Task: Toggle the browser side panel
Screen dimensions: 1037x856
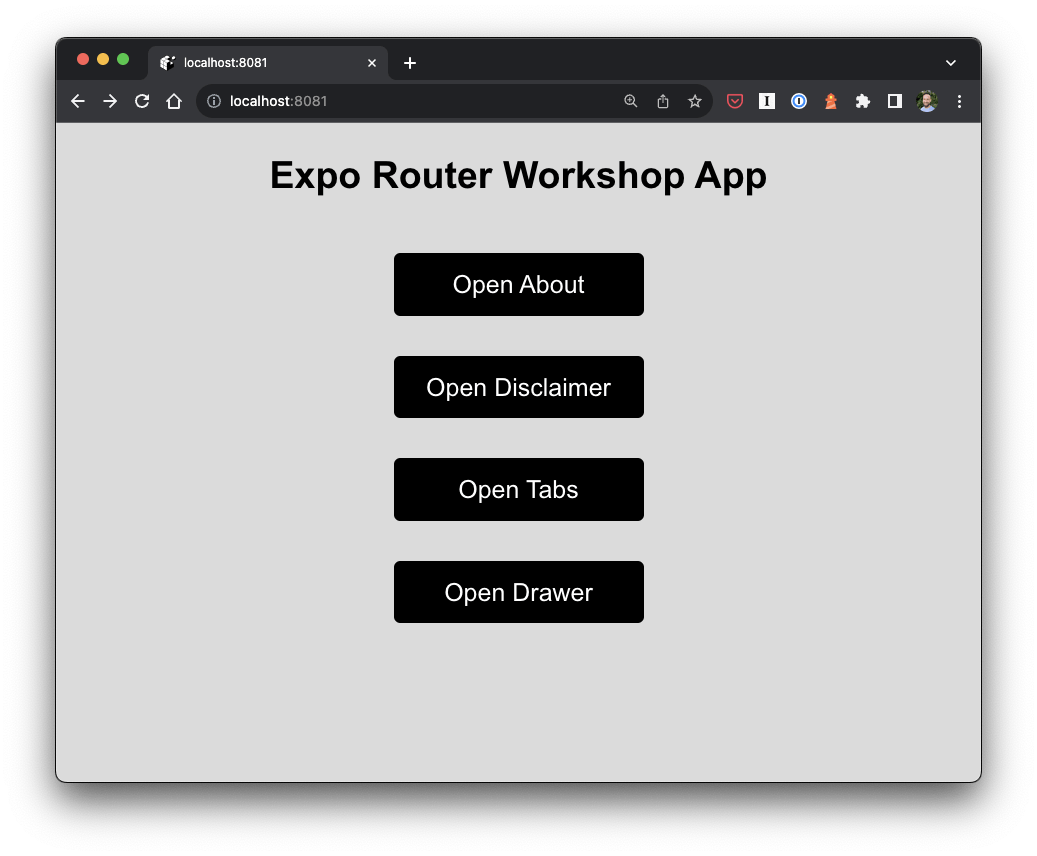Action: (x=895, y=101)
